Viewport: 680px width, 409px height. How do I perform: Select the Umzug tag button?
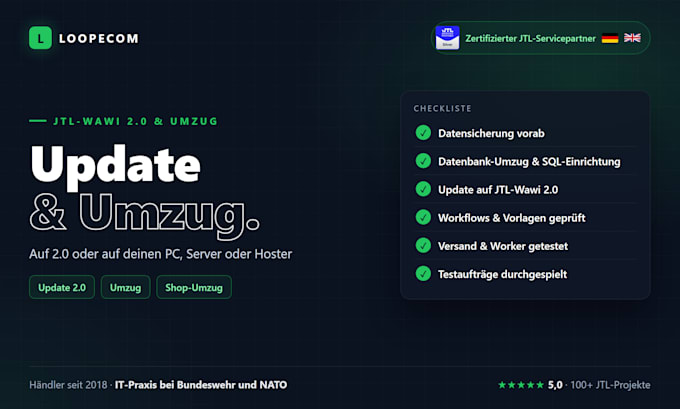[125, 287]
